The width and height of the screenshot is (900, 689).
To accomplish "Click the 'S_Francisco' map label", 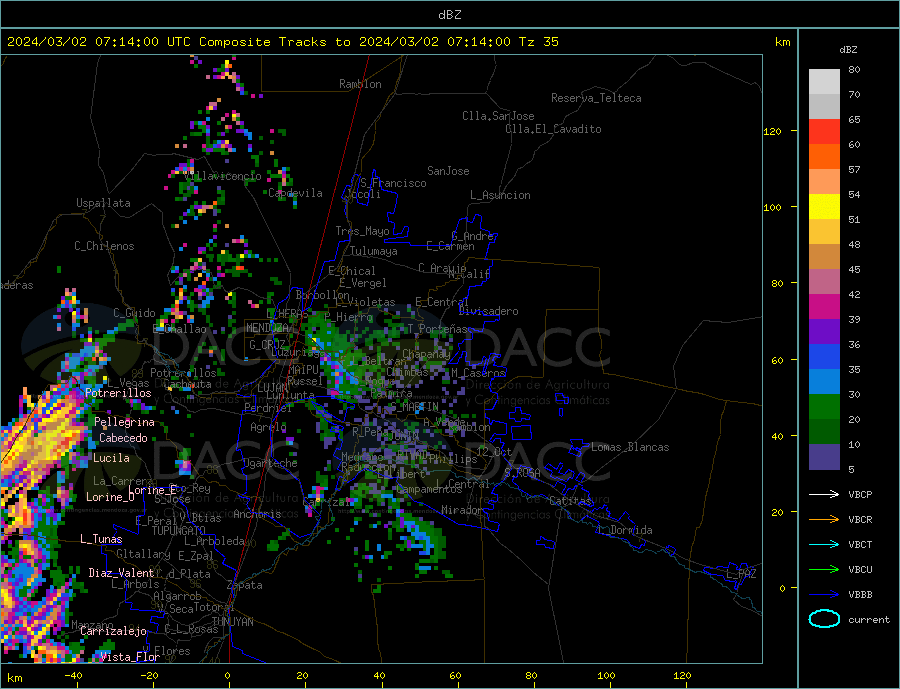I will (x=393, y=183).
